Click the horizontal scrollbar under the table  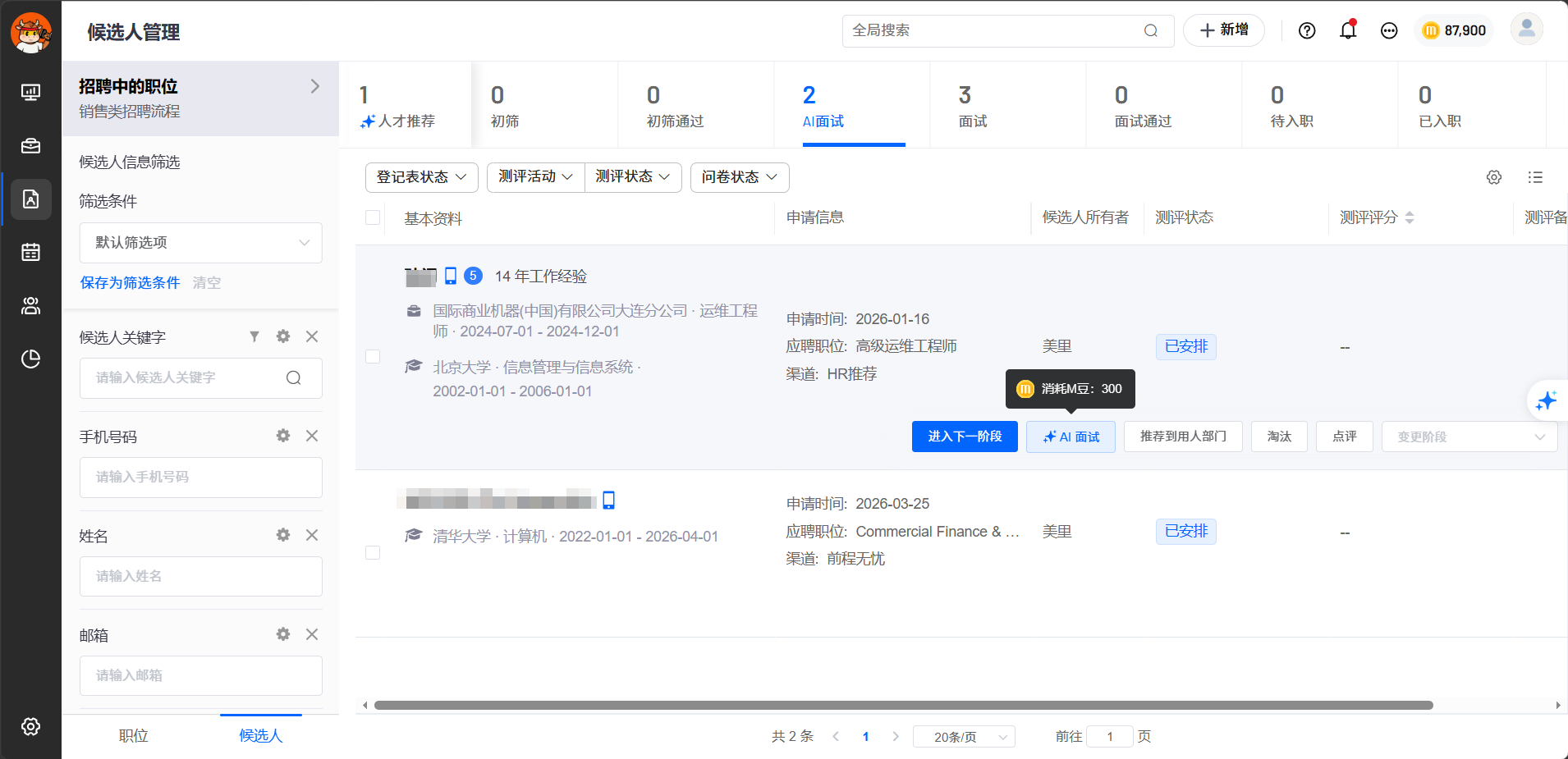pyautogui.click(x=903, y=705)
